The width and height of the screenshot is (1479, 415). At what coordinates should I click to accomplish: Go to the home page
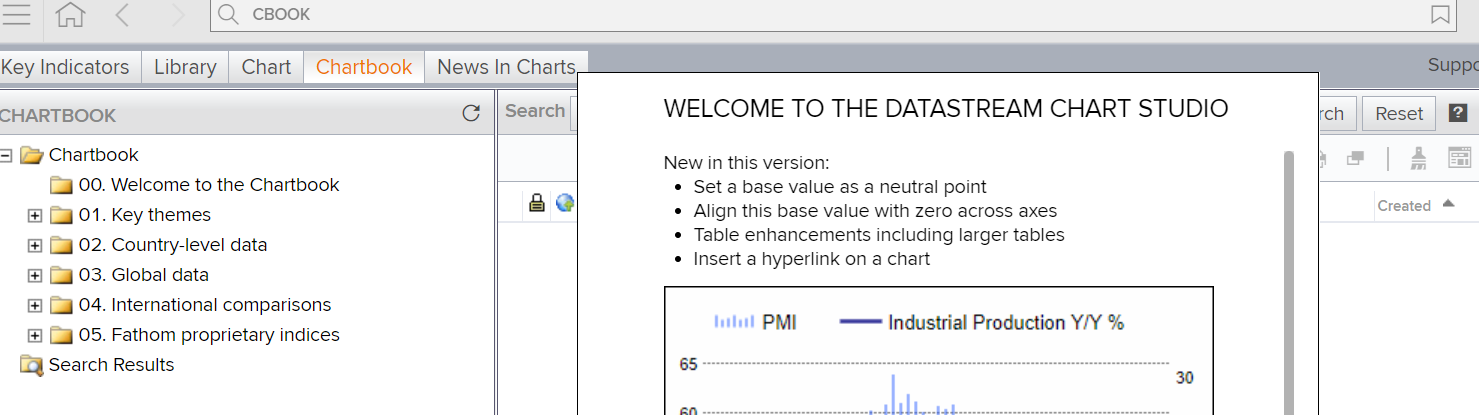tap(70, 15)
